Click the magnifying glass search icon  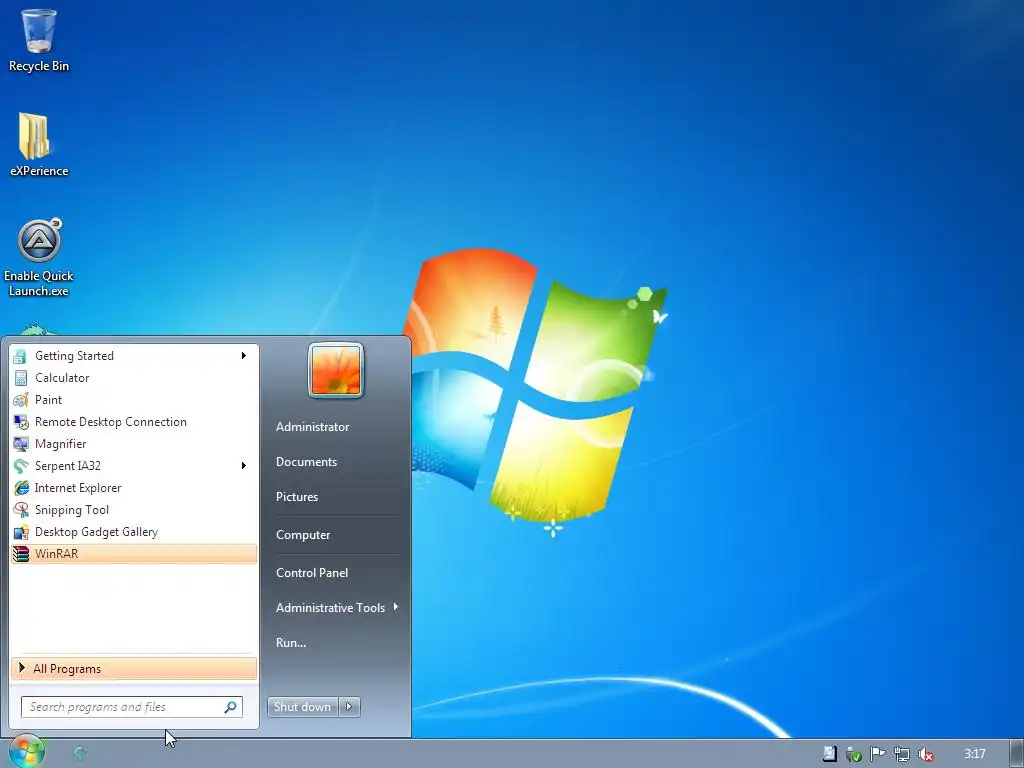pos(231,707)
